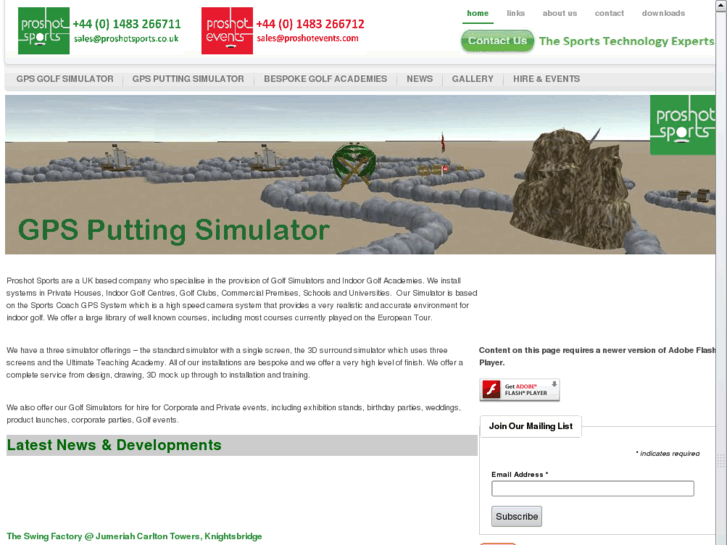The image size is (727, 545).
Task: Open the News section
Action: [x=420, y=79]
